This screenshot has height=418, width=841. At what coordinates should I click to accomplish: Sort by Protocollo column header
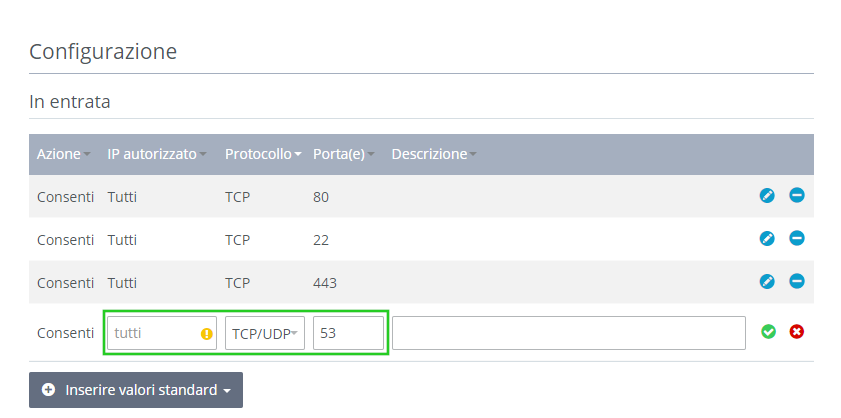[263, 155]
